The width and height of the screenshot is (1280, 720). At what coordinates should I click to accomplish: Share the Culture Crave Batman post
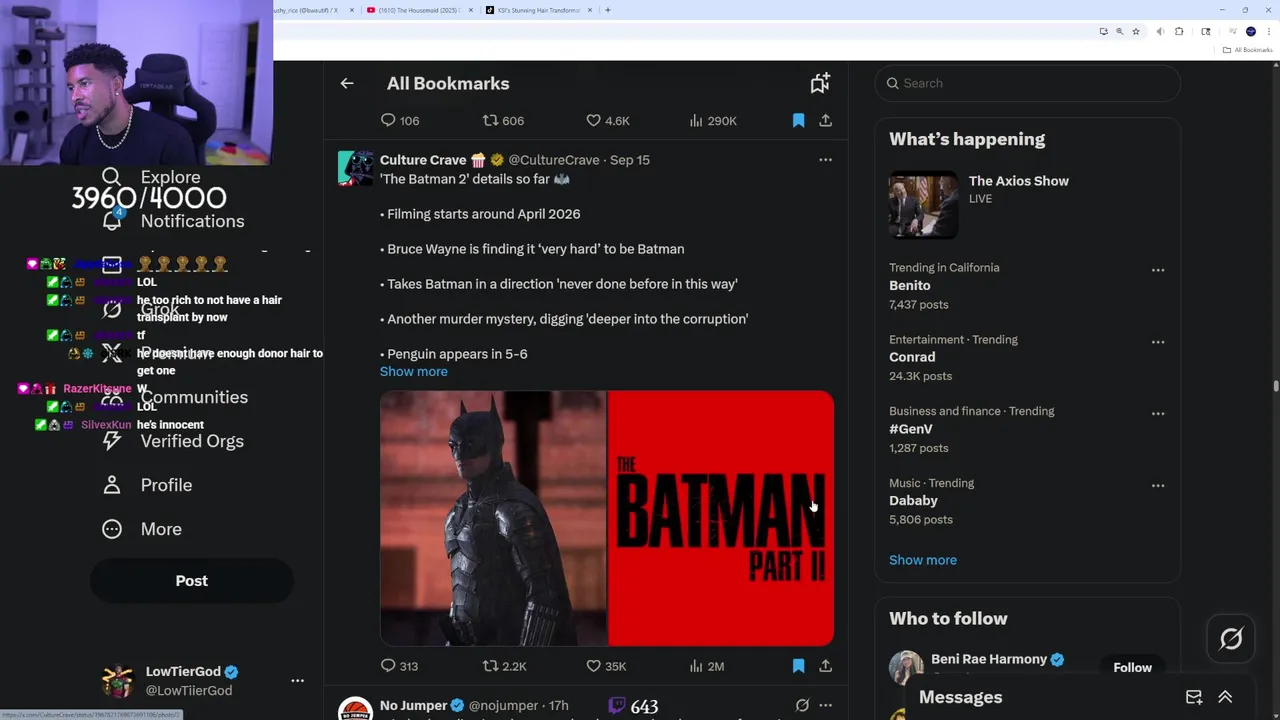click(825, 666)
